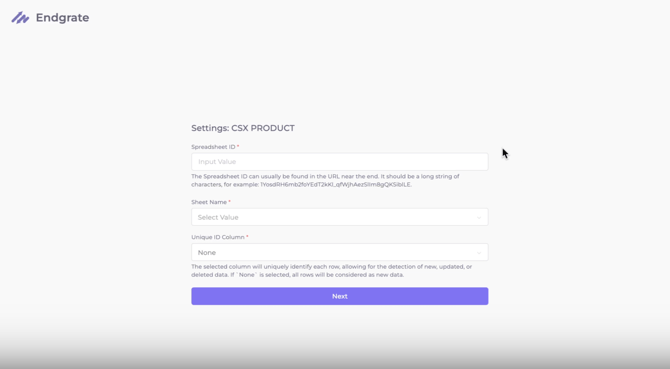The height and width of the screenshot is (369, 670).
Task: Focus the Spreadsheet ID input field
Action: pos(340,162)
